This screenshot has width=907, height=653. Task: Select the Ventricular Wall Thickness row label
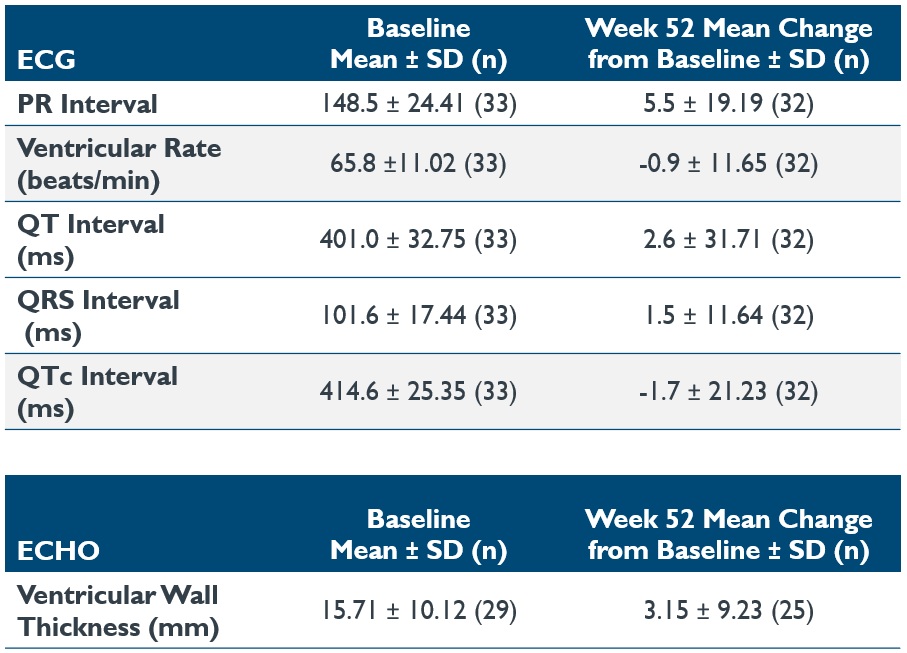(x=118, y=610)
